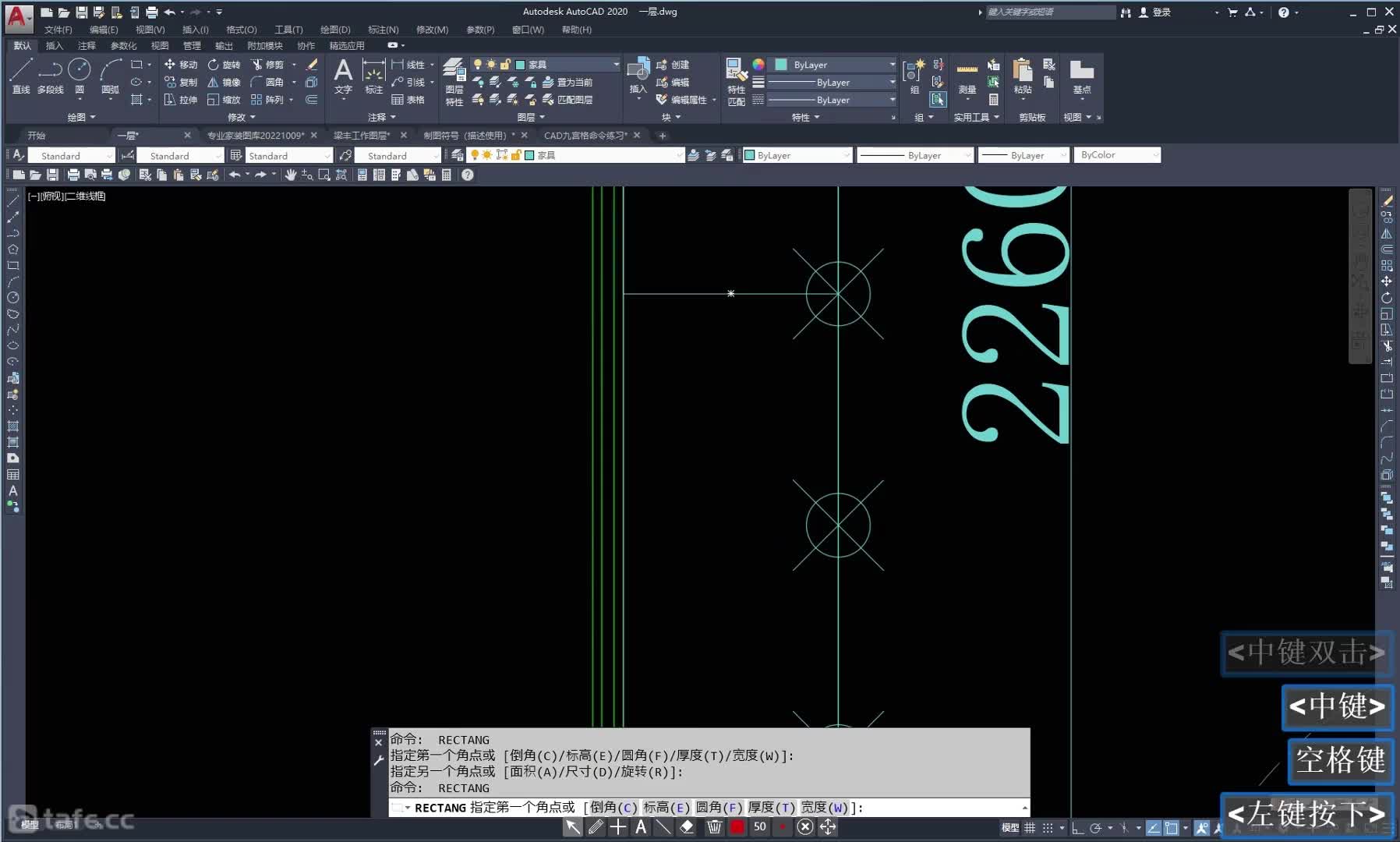Open the ribbon object color ByLayer dropdown
Screen dimensions: 1400x842
tap(834, 65)
